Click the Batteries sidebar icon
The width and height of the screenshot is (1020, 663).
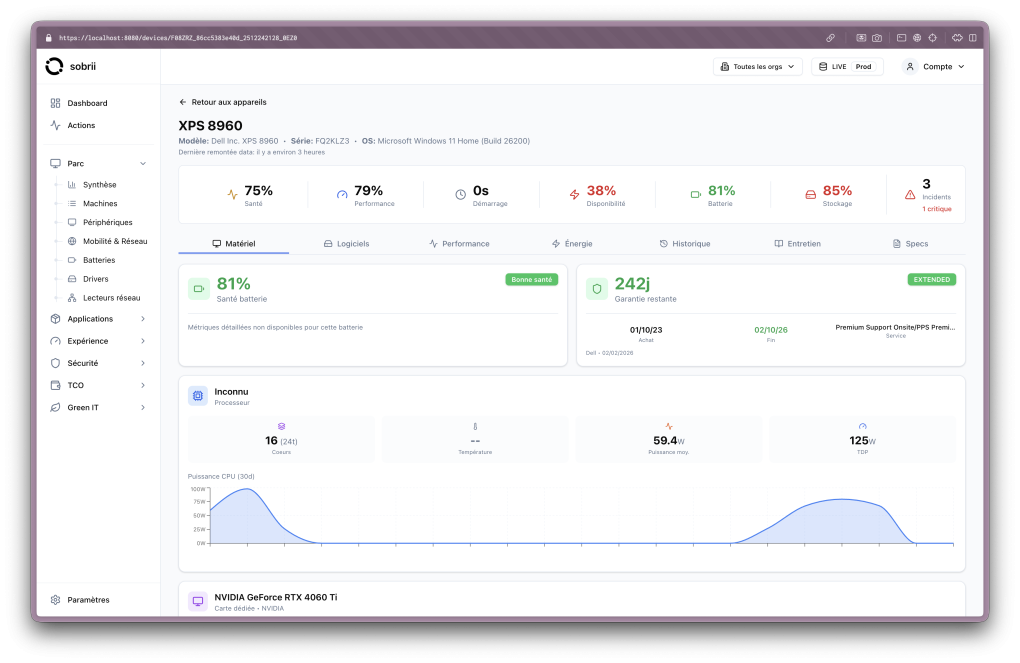pyautogui.click(x=72, y=260)
